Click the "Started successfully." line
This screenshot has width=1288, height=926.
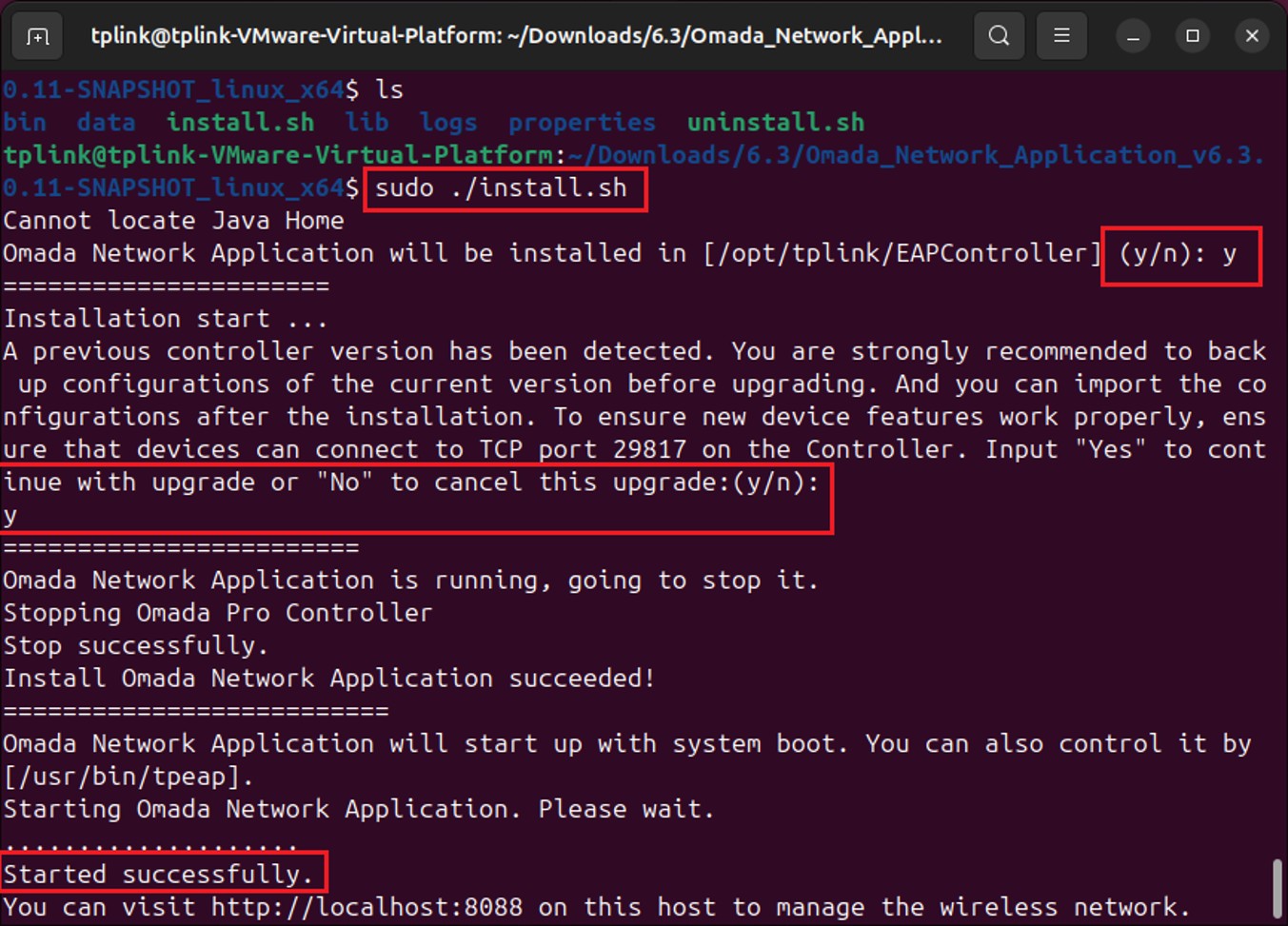158,875
